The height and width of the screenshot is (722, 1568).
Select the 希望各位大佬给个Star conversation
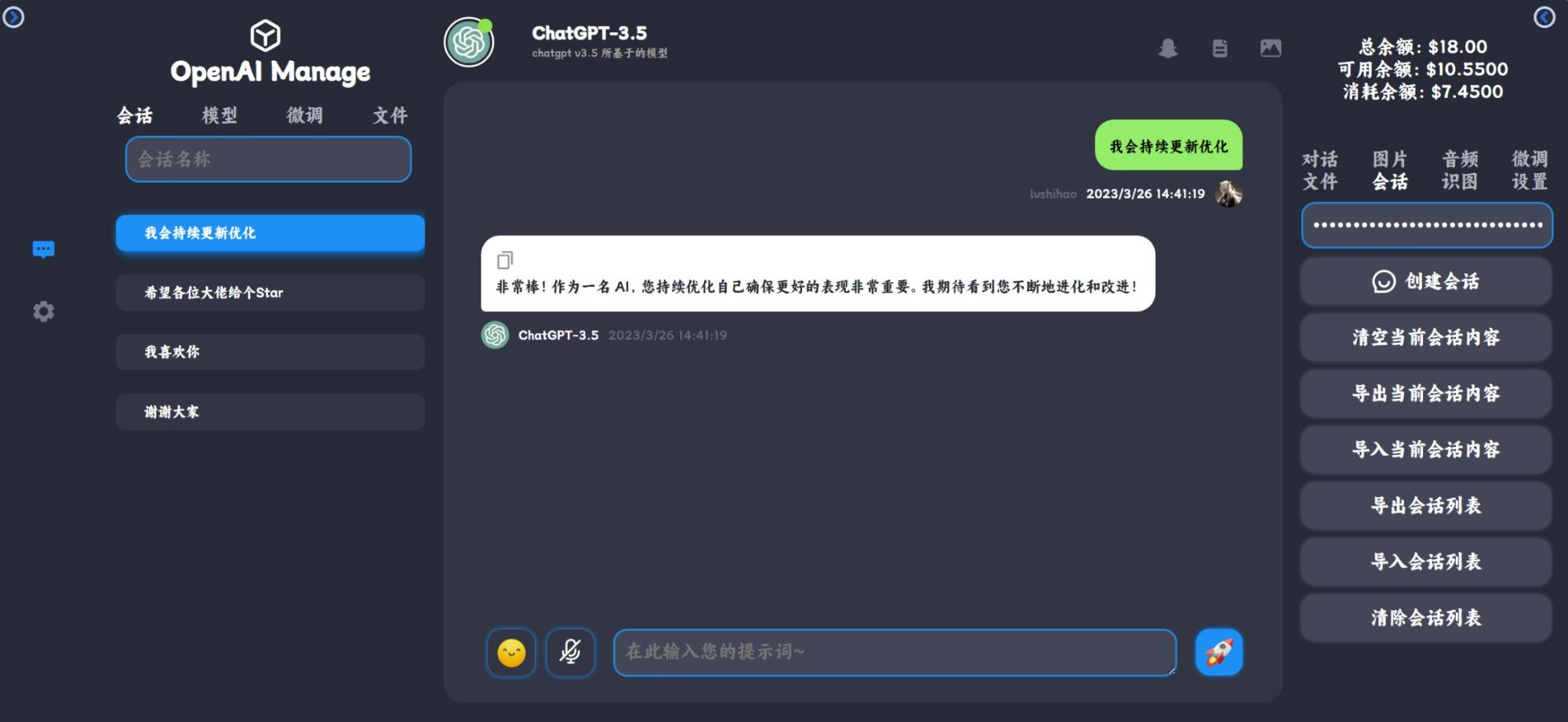[x=270, y=292]
